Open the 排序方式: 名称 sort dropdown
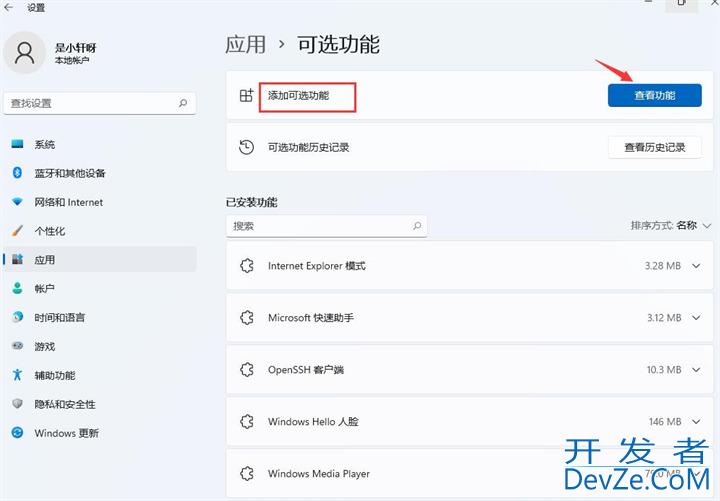This screenshot has height=501, width=720. pos(671,225)
